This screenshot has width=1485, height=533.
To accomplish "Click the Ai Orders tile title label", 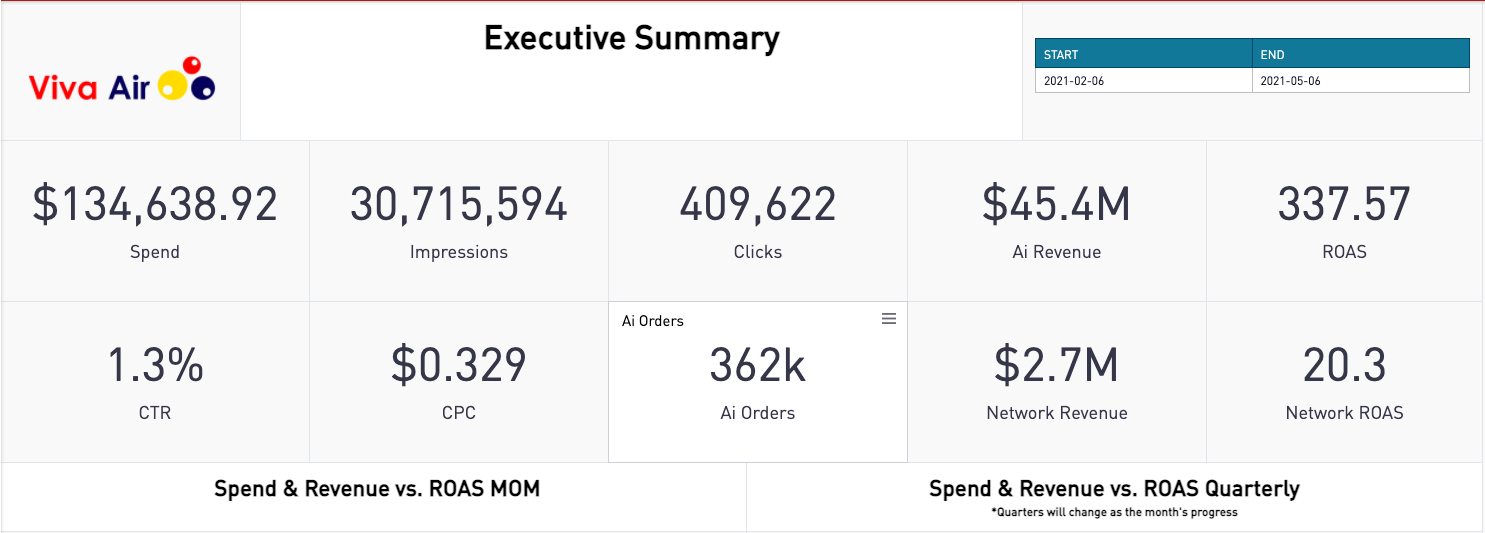I will (653, 321).
